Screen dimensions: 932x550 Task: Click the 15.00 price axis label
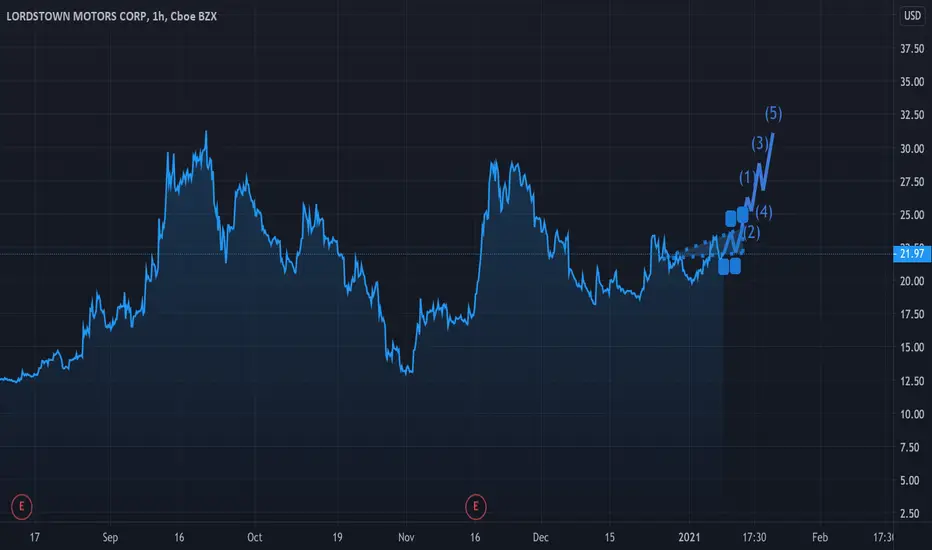click(912, 347)
